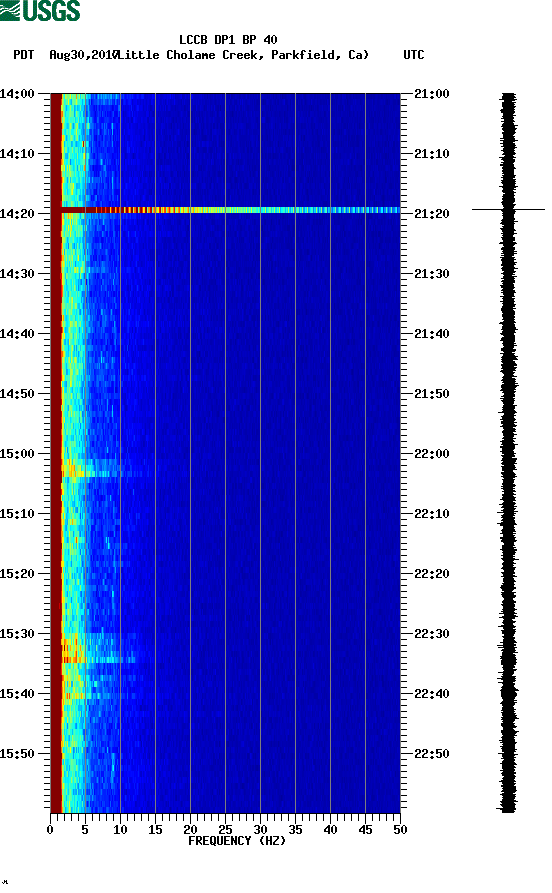Click the 14:40 PDT time label
The image size is (552, 893).
click(x=17, y=334)
